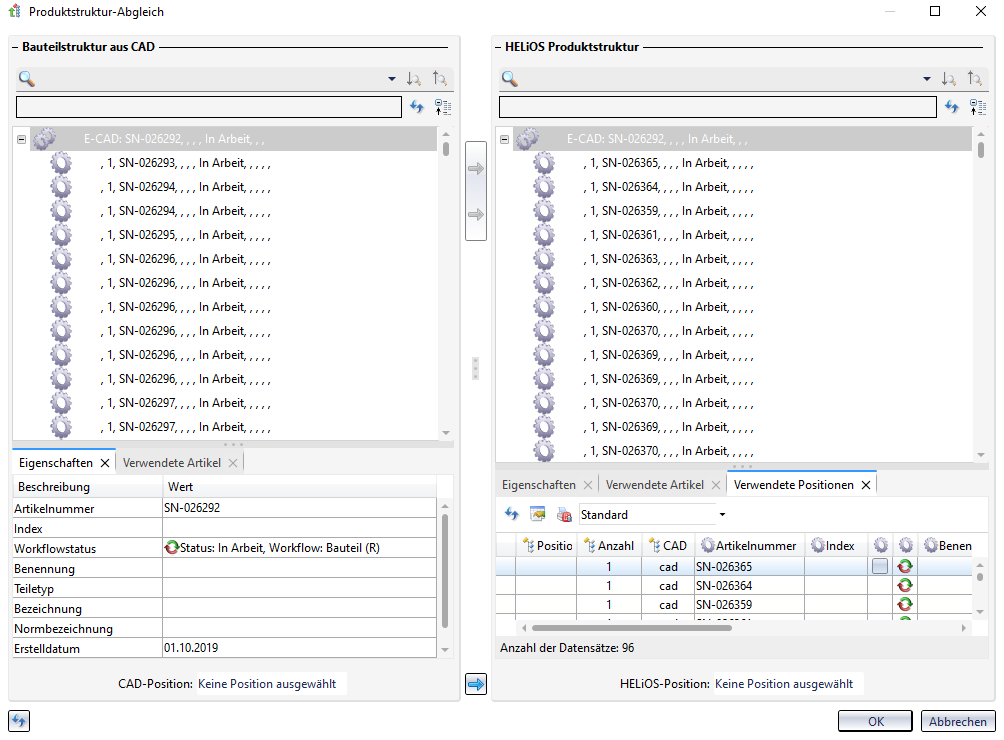Click search-upward icon in the CAD panel

coord(440,79)
